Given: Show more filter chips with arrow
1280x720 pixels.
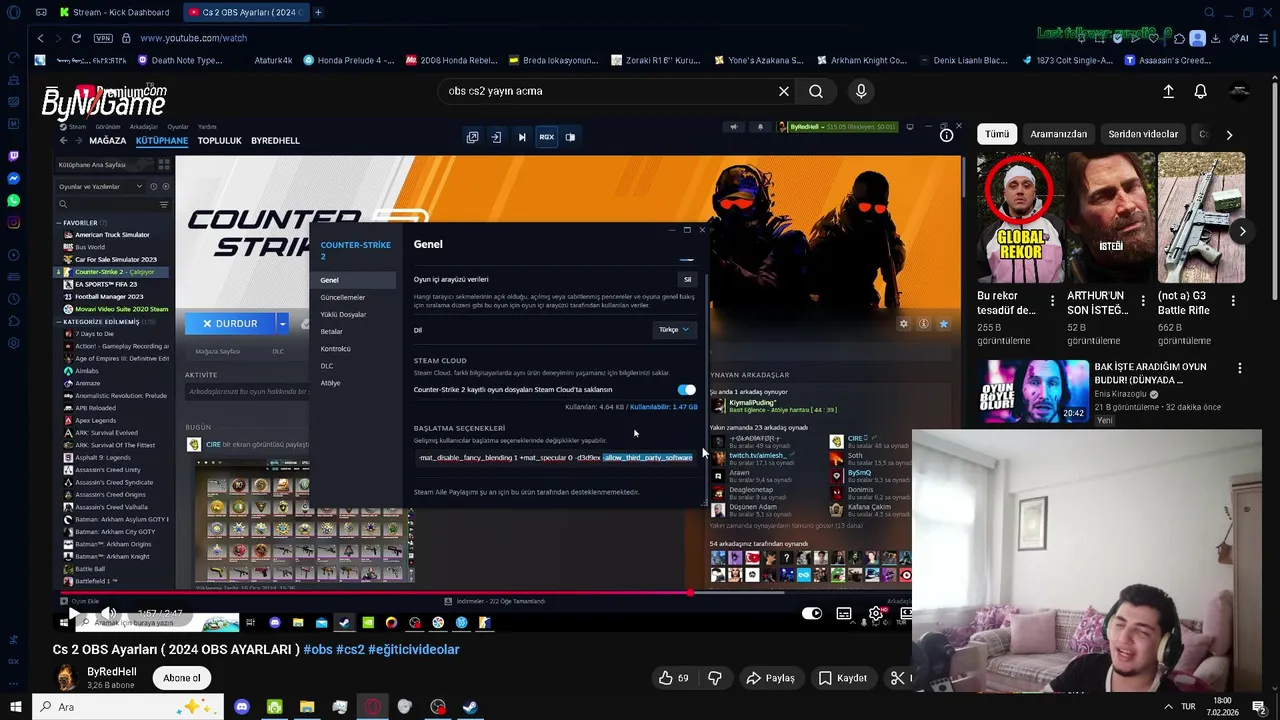Looking at the screenshot, I should (1229, 134).
